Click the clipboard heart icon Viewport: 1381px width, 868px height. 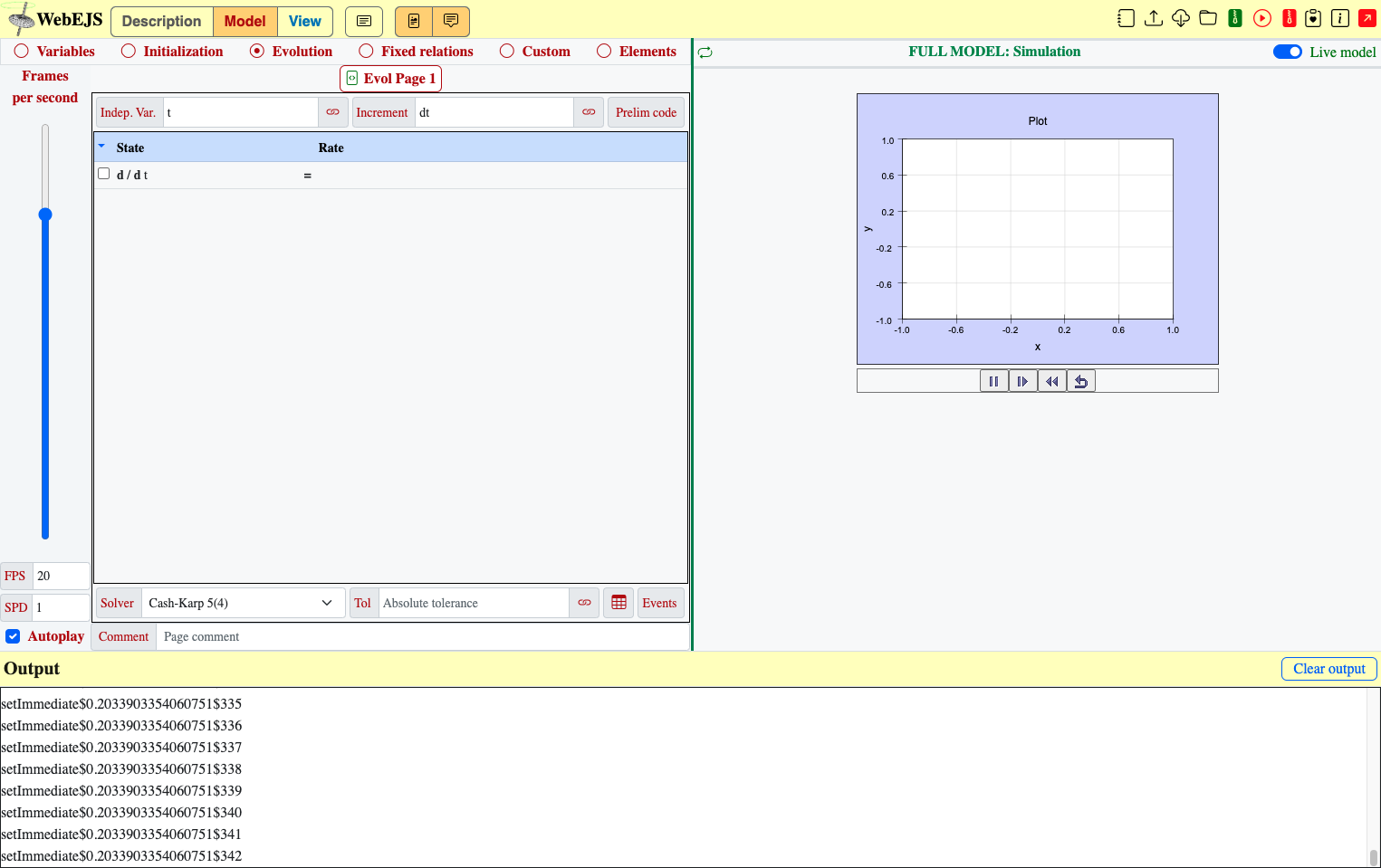tap(1313, 18)
